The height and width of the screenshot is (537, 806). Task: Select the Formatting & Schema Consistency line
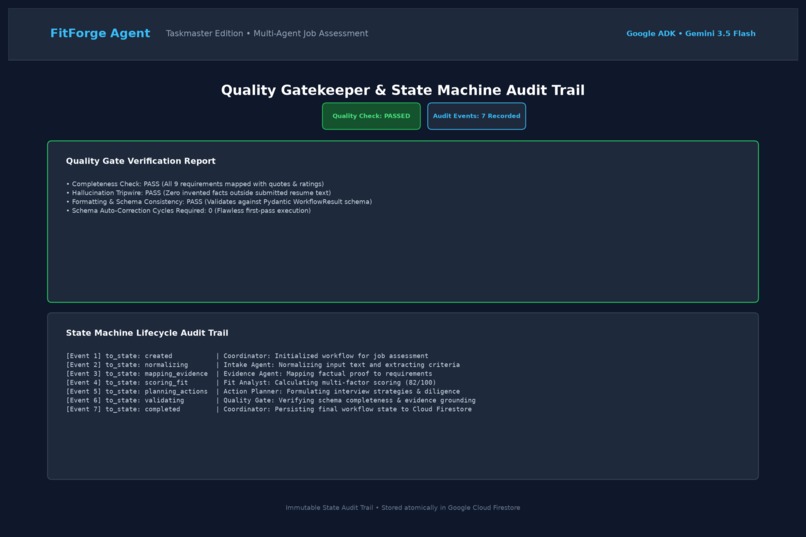coord(219,201)
